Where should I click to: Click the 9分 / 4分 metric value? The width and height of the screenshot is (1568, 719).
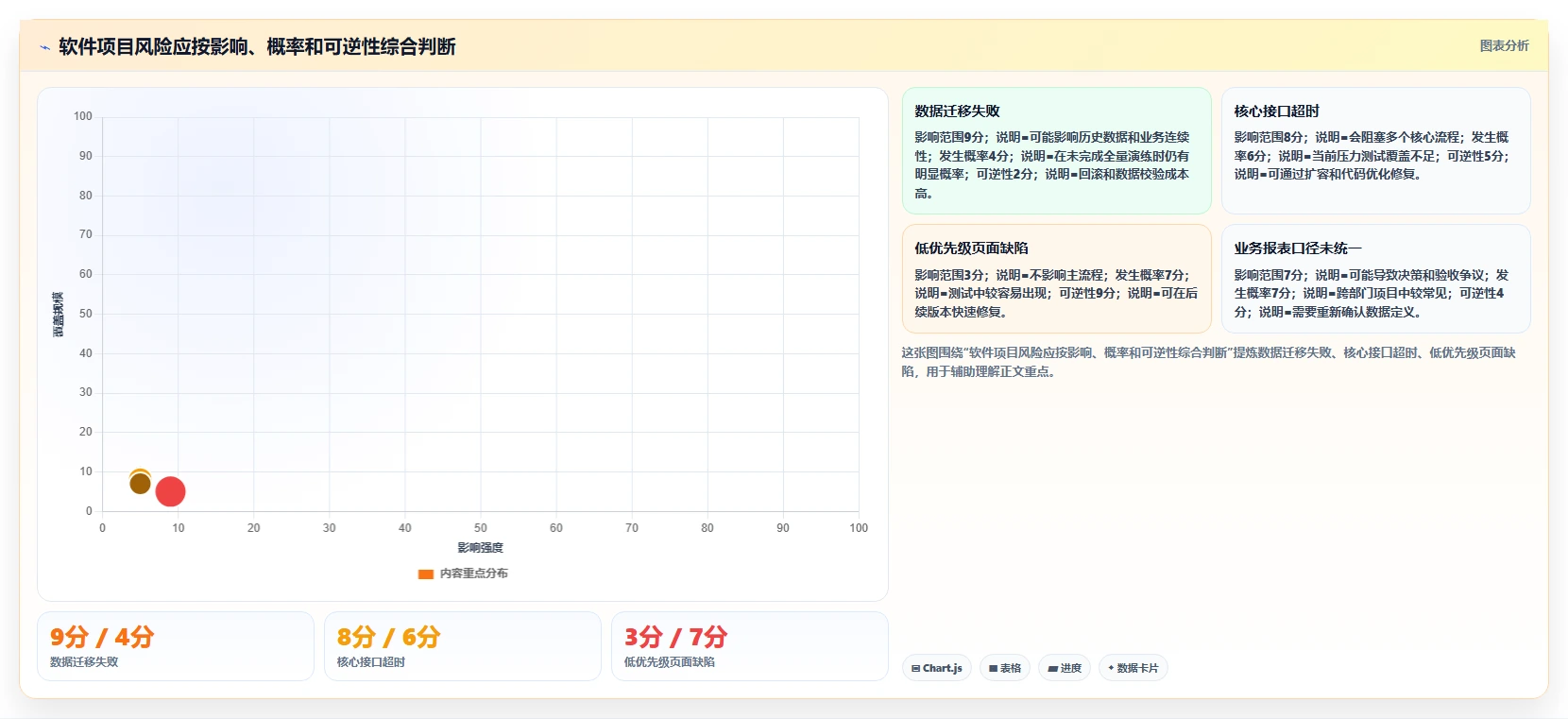102,637
